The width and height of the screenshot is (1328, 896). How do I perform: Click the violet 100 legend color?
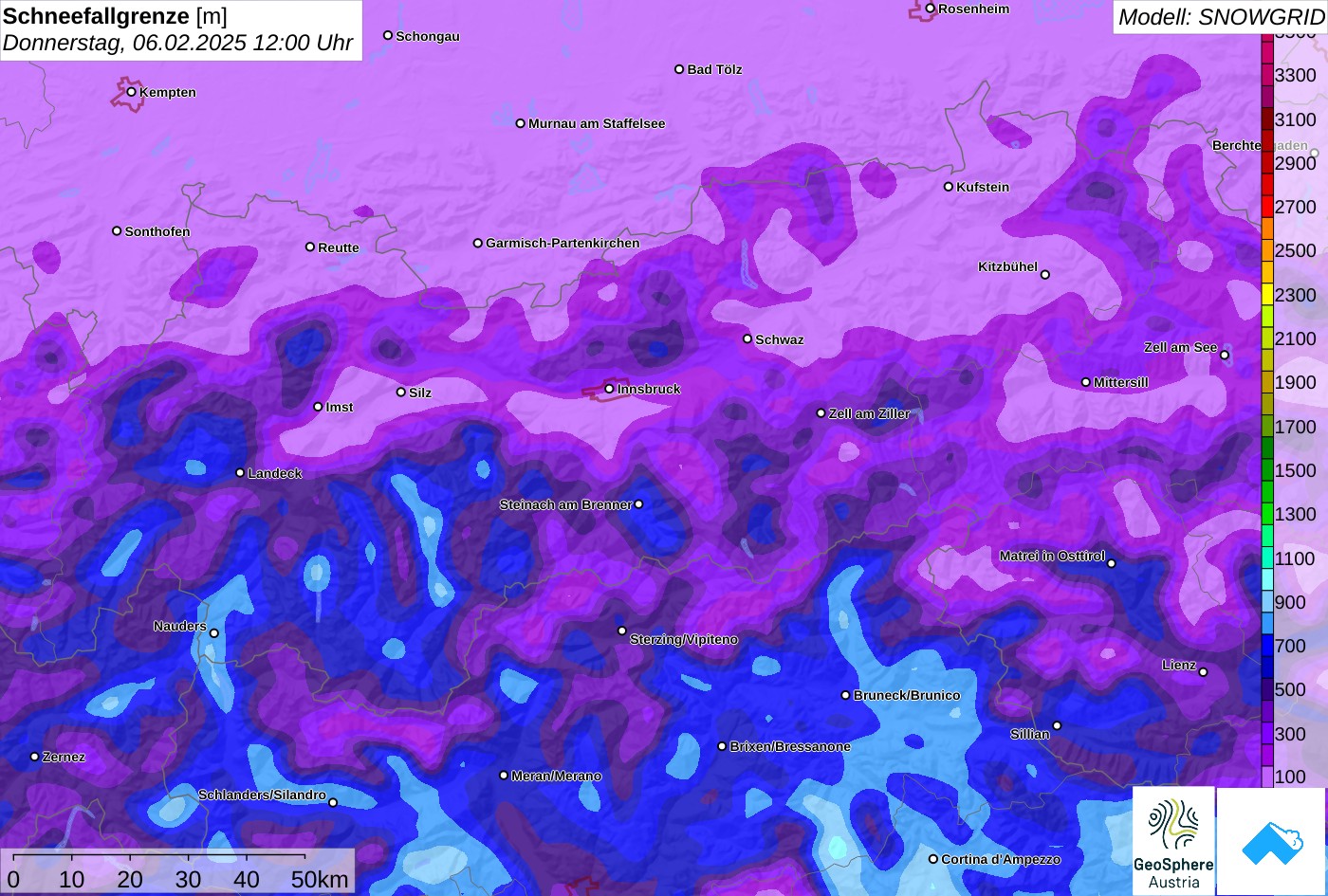point(1267,777)
